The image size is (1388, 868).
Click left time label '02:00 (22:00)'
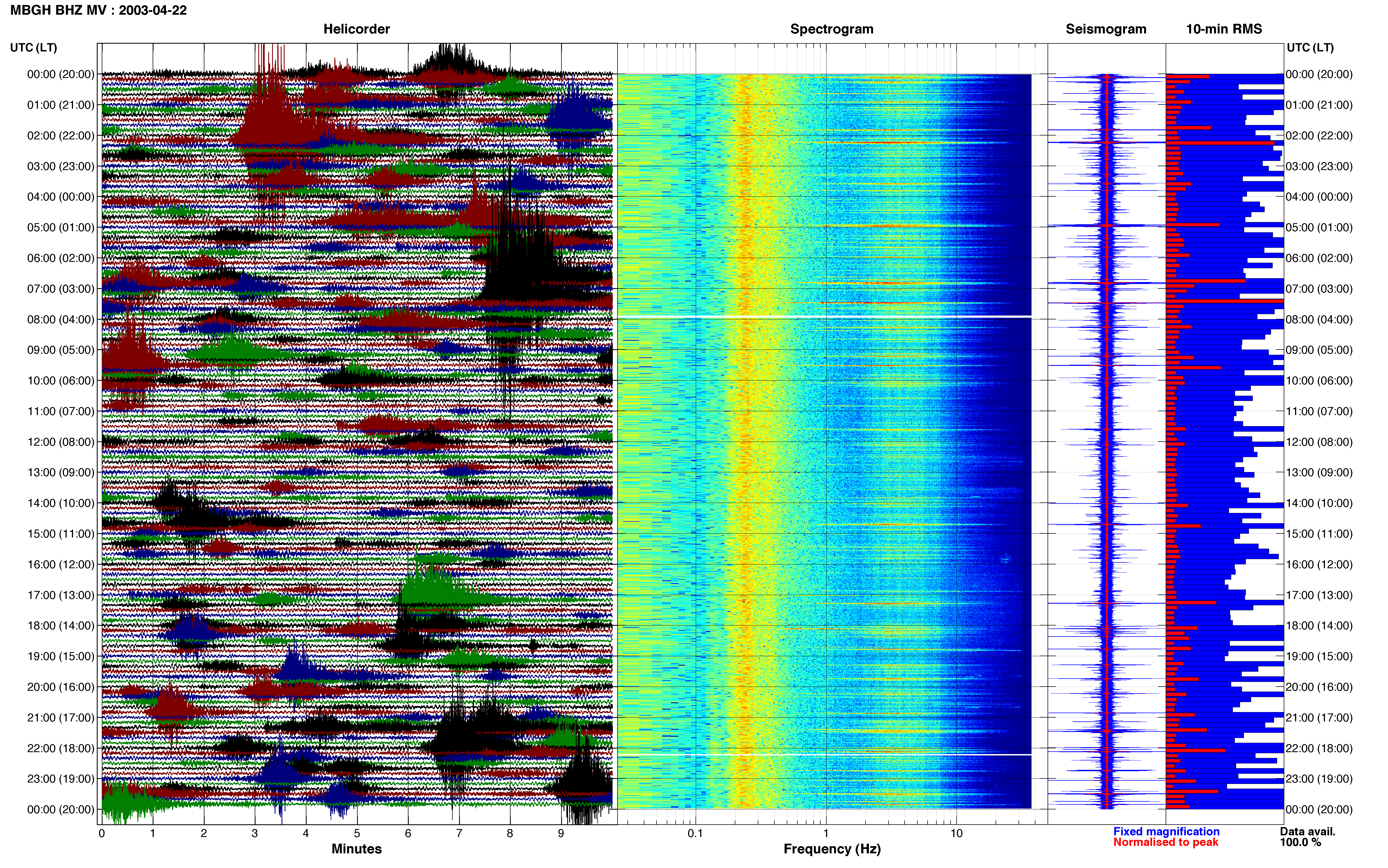coord(61,135)
